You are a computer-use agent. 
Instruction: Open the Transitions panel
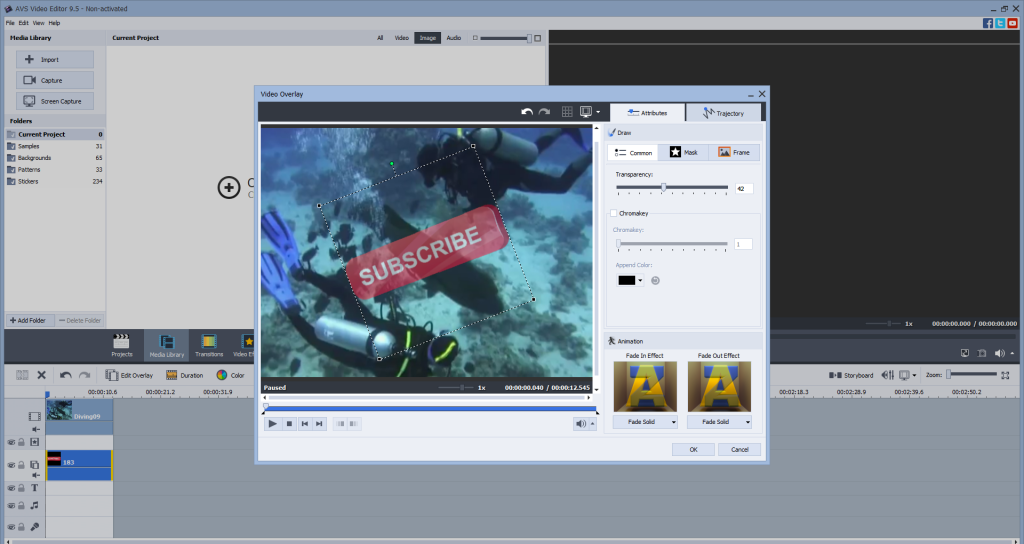coord(209,345)
